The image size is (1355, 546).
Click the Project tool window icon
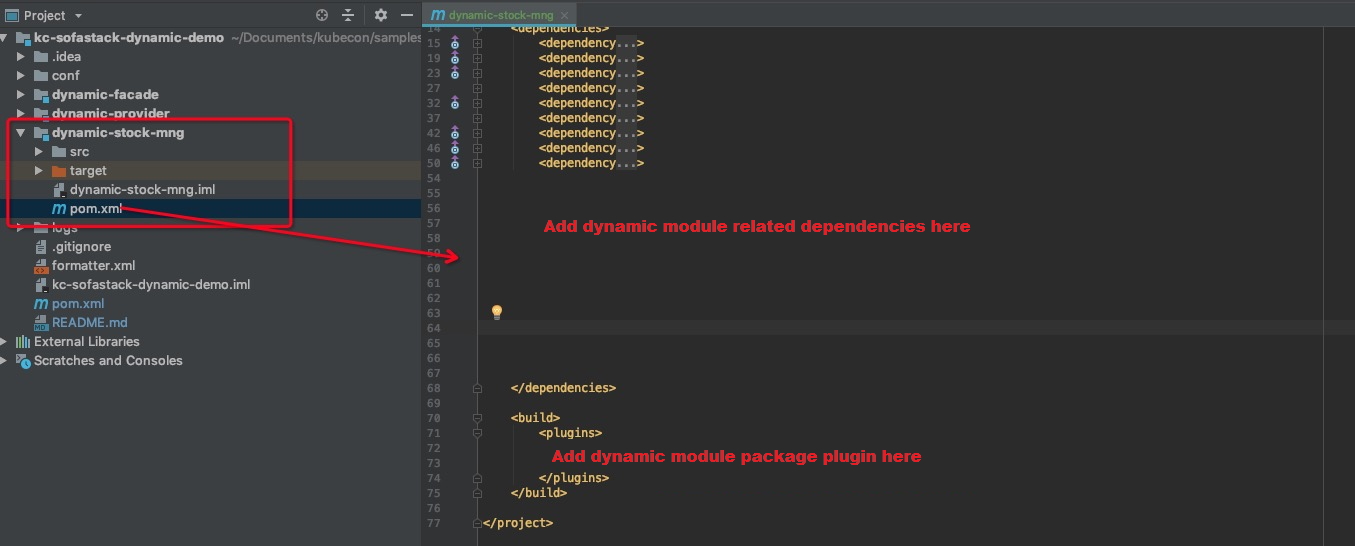click(12, 15)
